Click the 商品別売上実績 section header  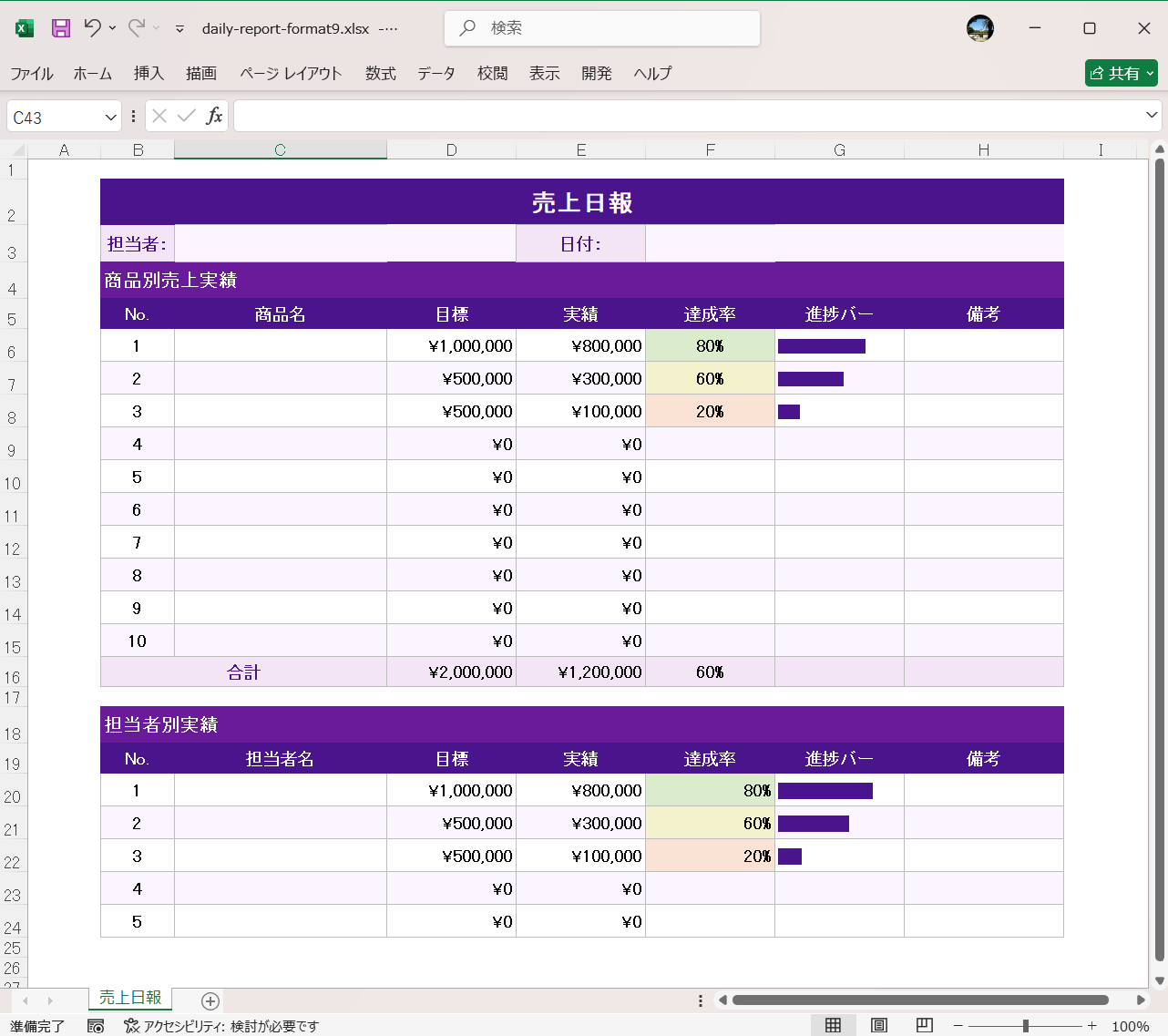(582, 280)
